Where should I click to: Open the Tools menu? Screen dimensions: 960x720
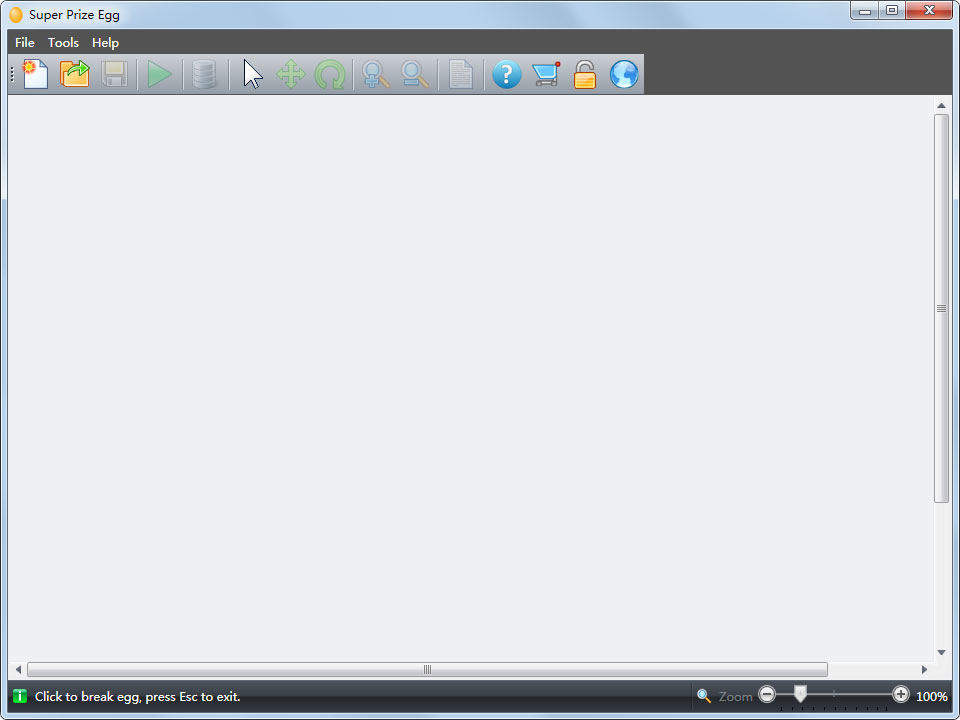coord(63,43)
